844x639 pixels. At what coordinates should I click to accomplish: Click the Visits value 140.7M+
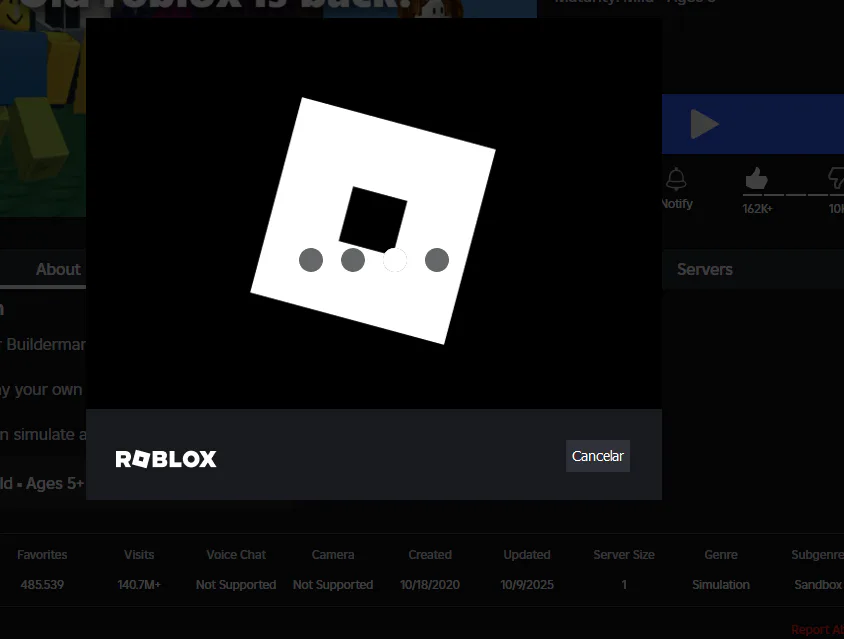[139, 585]
